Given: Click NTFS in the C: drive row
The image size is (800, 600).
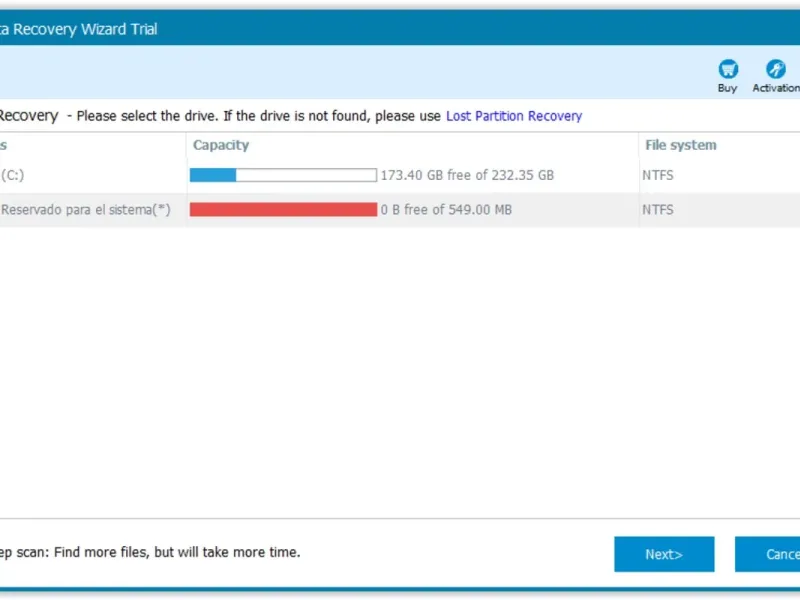Looking at the screenshot, I should [659, 175].
